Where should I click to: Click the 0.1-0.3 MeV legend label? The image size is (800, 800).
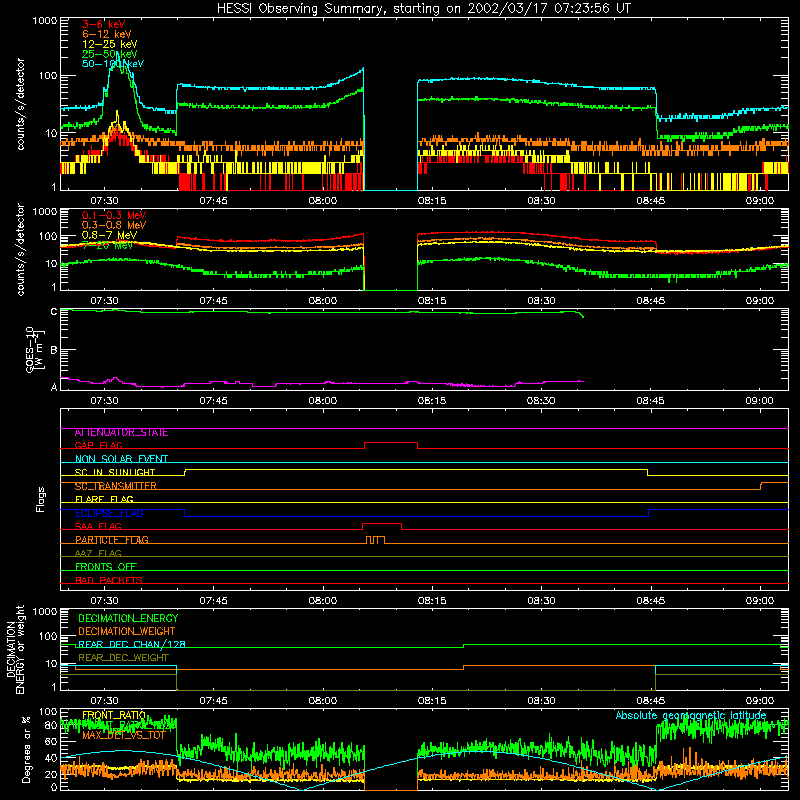[x=114, y=215]
